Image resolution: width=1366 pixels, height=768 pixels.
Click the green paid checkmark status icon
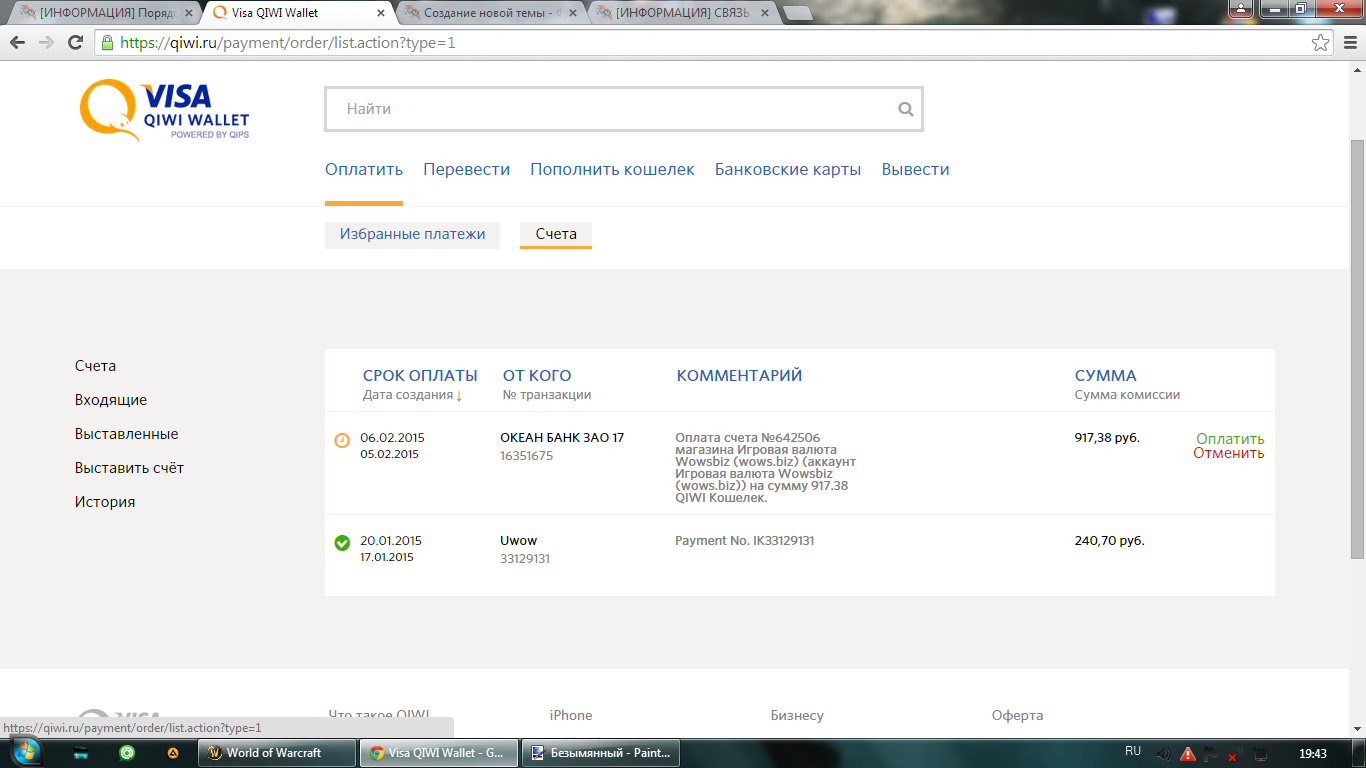pyautogui.click(x=342, y=543)
